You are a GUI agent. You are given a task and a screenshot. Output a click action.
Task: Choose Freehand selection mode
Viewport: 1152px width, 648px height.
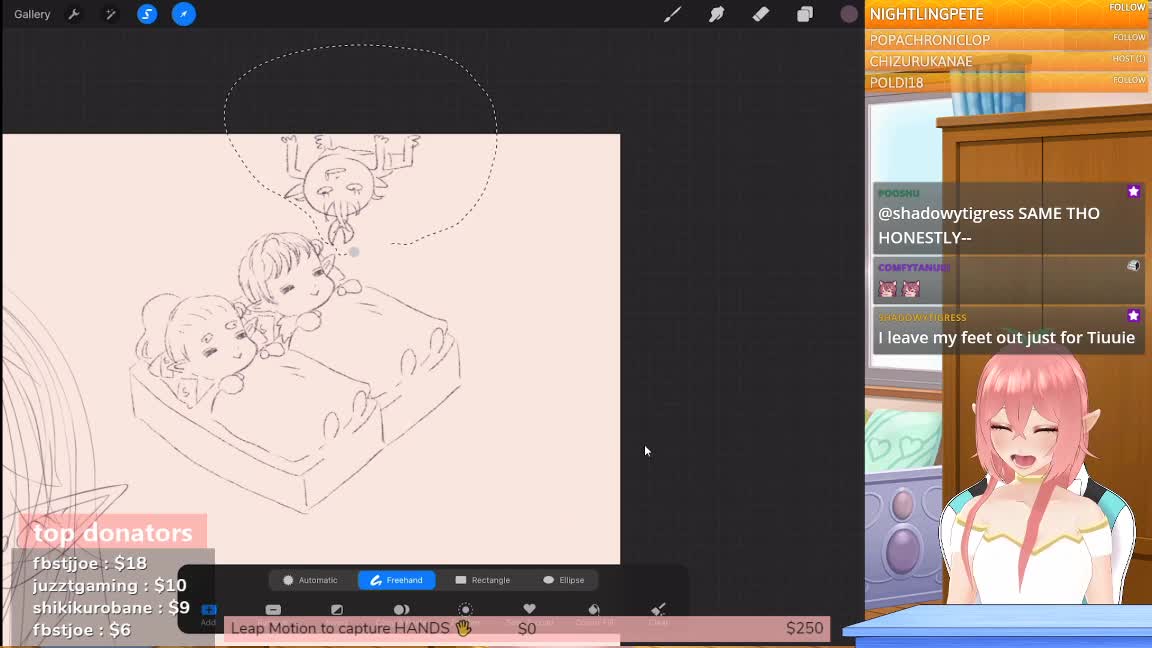click(x=397, y=580)
